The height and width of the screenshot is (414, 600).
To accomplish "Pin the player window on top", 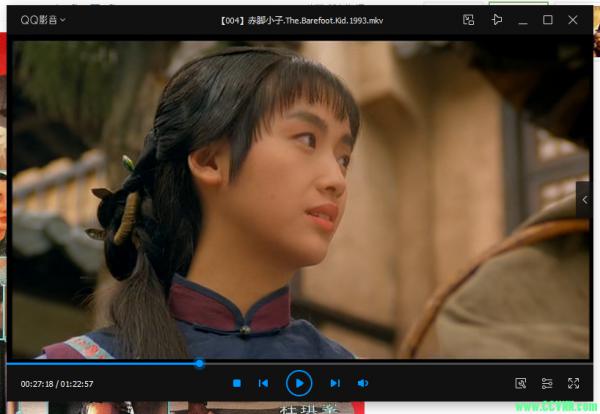I will (x=497, y=20).
